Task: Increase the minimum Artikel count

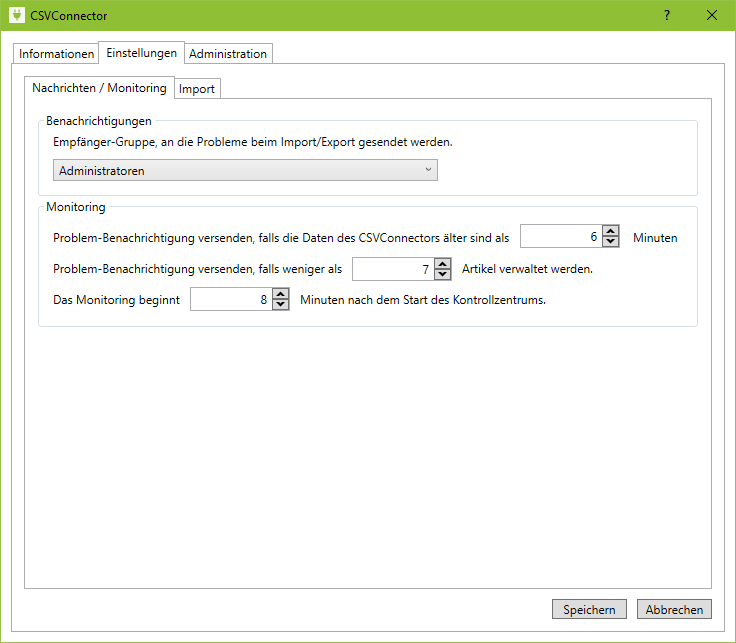Action: point(443,263)
